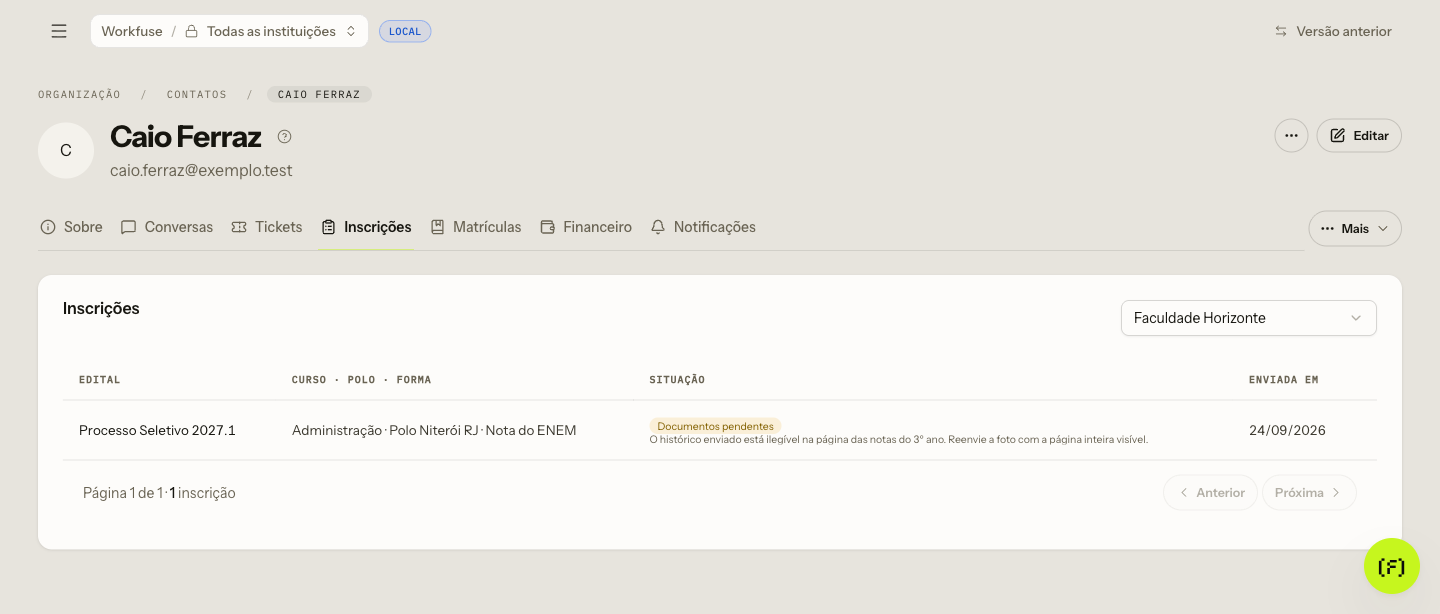The height and width of the screenshot is (614, 1440).
Task: Switch to the Financeiro tab
Action: tap(586, 227)
